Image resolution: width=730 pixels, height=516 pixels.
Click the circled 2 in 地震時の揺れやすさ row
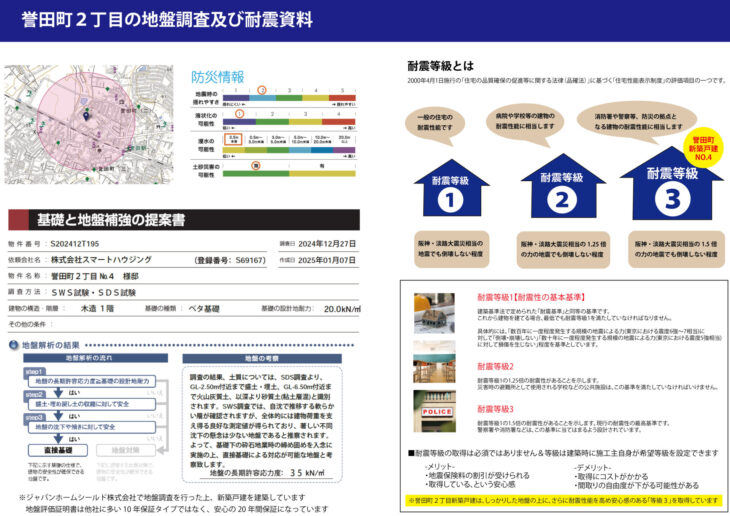262,90
